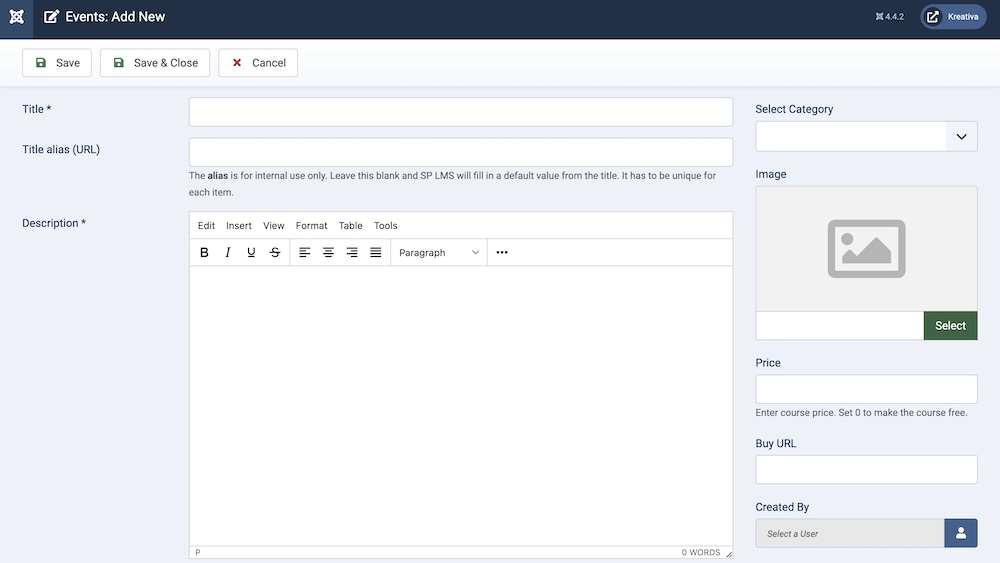
Task: Open the Paragraph format dropdown
Action: (x=439, y=253)
